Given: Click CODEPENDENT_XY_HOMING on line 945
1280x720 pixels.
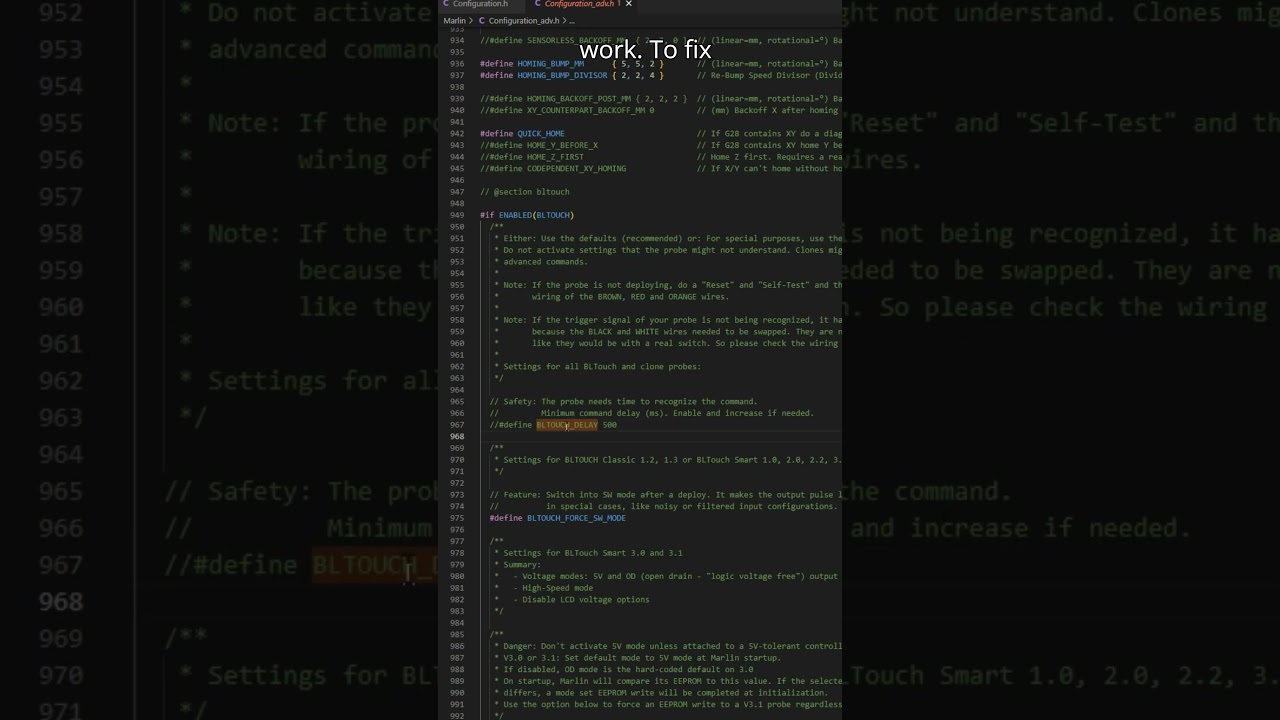Looking at the screenshot, I should 576,169.
